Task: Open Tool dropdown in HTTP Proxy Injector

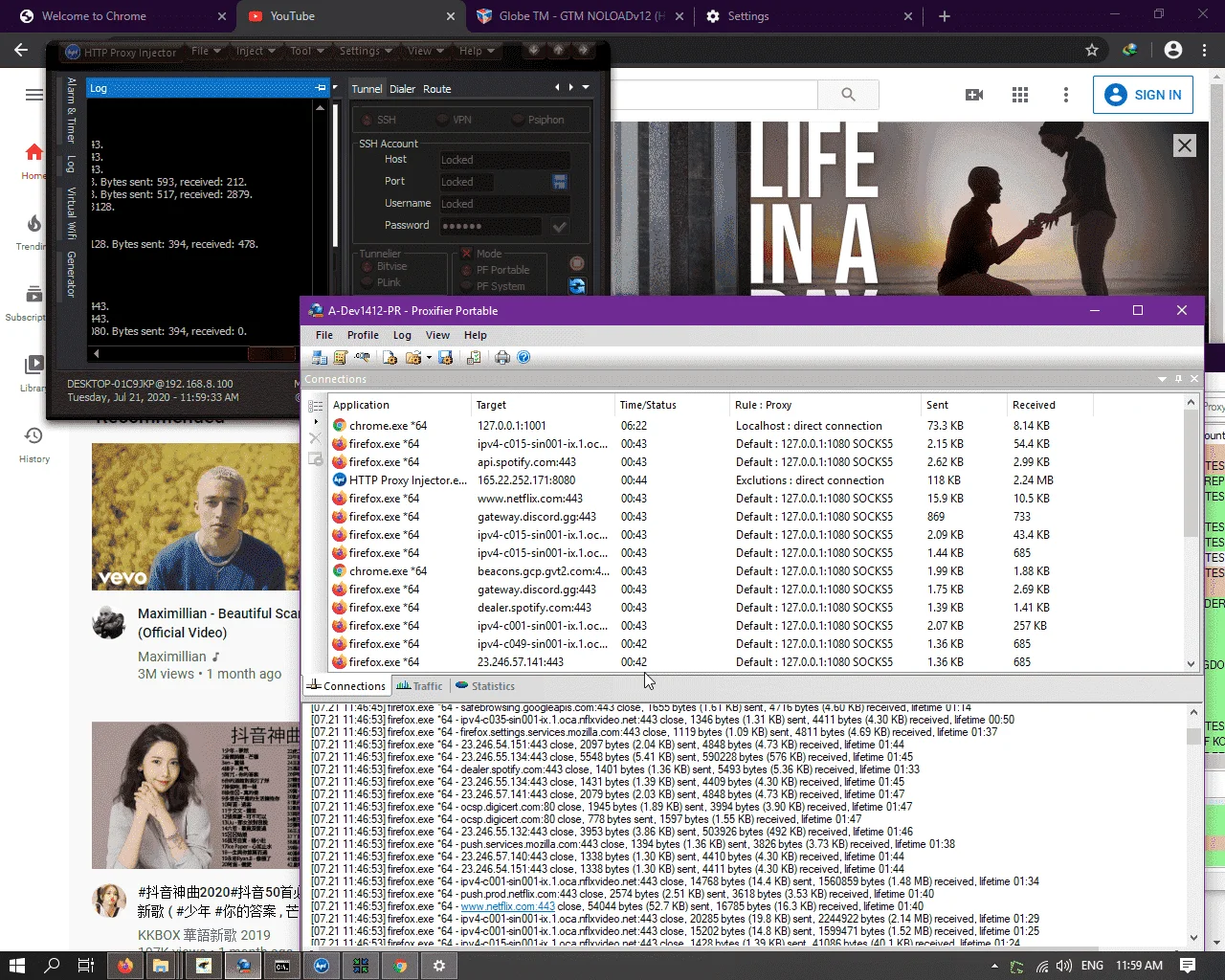Action: pos(306,51)
